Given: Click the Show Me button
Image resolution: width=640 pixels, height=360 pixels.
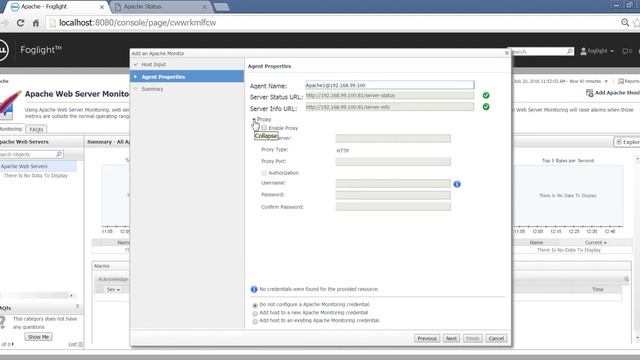Looking at the screenshot, I should pyautogui.click(x=38, y=337).
